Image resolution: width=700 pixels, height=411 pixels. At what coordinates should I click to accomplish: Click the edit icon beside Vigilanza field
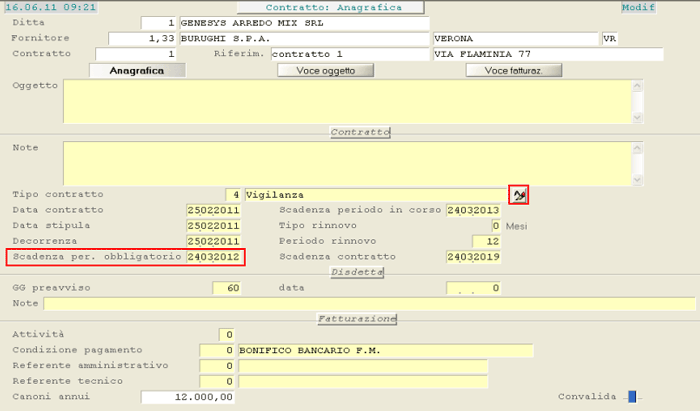pyautogui.click(x=518, y=195)
